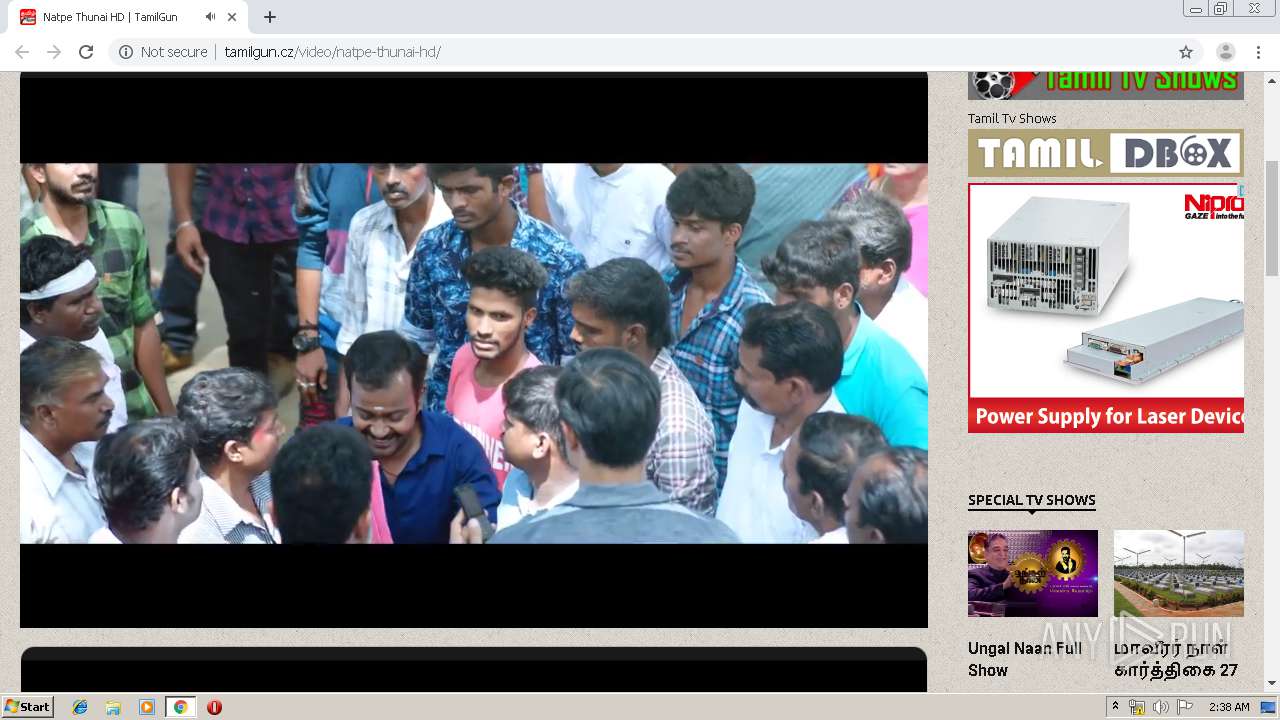Image resolution: width=1280 pixels, height=720 pixels.
Task: Open the Chrome three-dot menu
Action: (1258, 52)
